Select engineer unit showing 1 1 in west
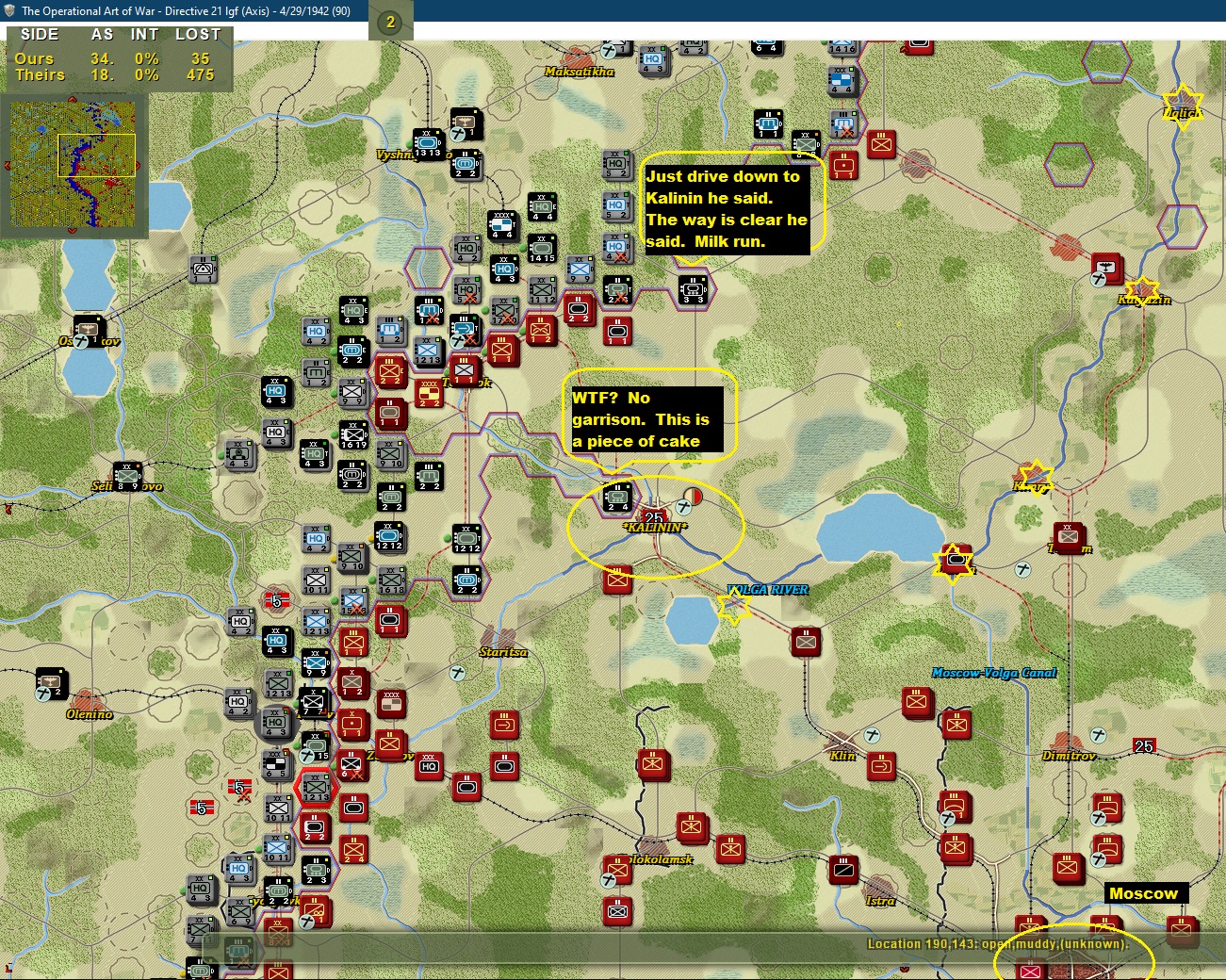 click(x=202, y=269)
